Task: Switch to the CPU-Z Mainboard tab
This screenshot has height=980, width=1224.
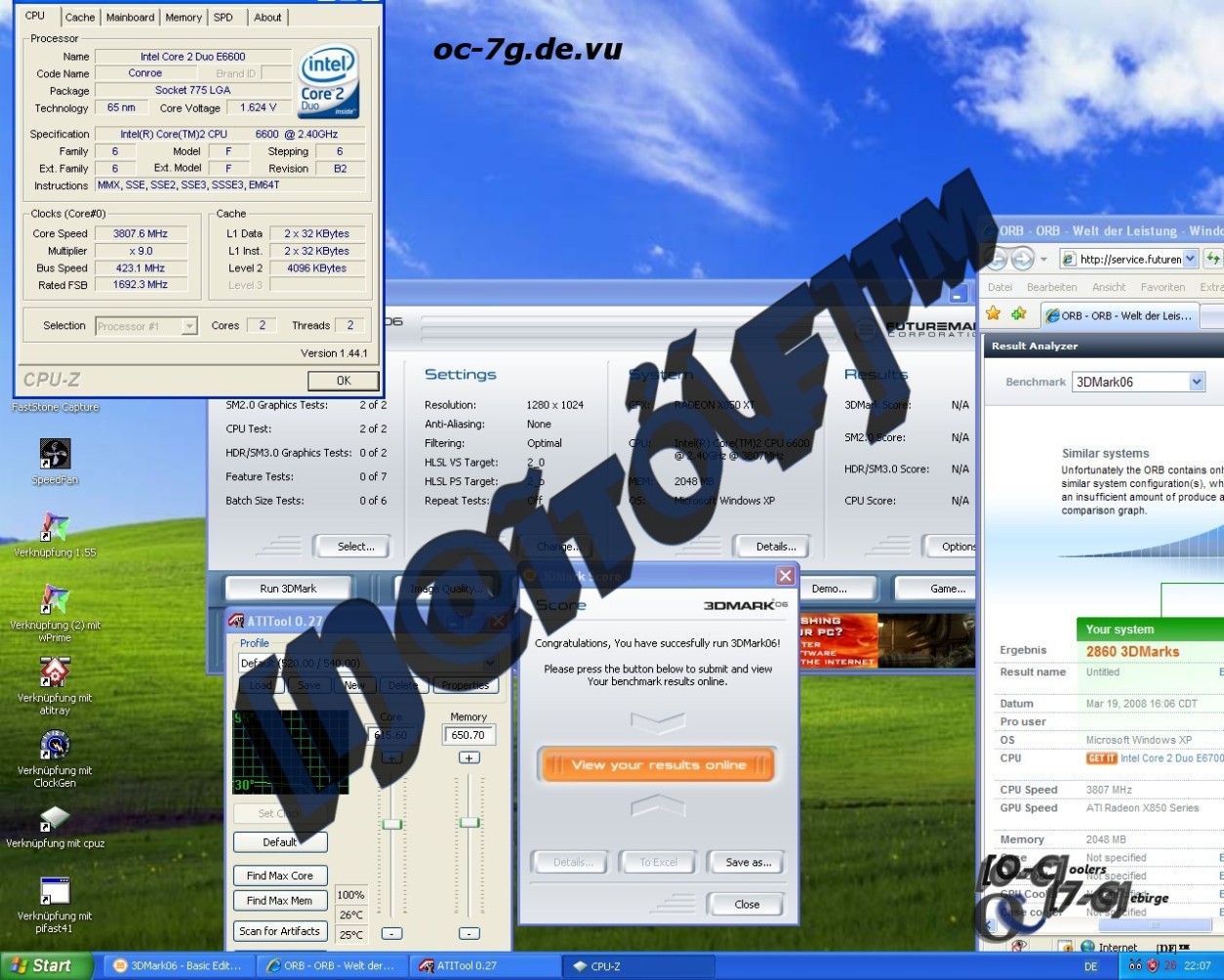Action: pyautogui.click(x=130, y=18)
